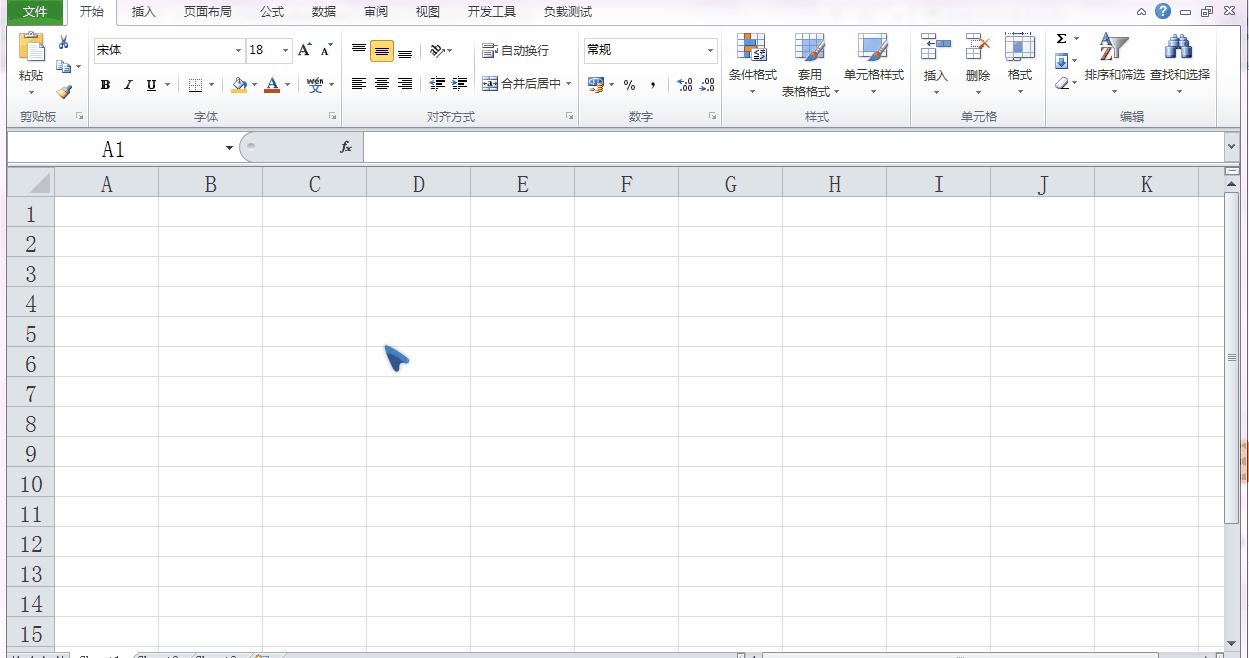Open the font size 18 dropdown
1249x658 pixels.
(x=285, y=50)
